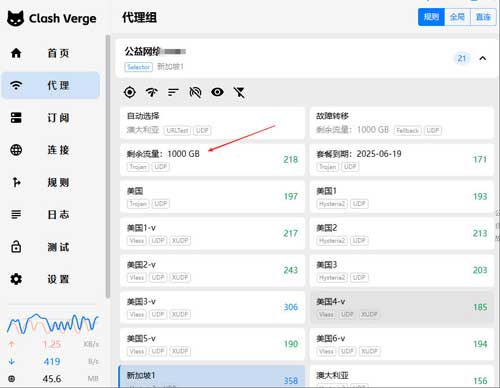Select the 美国3-v node
The height and width of the screenshot is (388, 500).
[x=212, y=307]
